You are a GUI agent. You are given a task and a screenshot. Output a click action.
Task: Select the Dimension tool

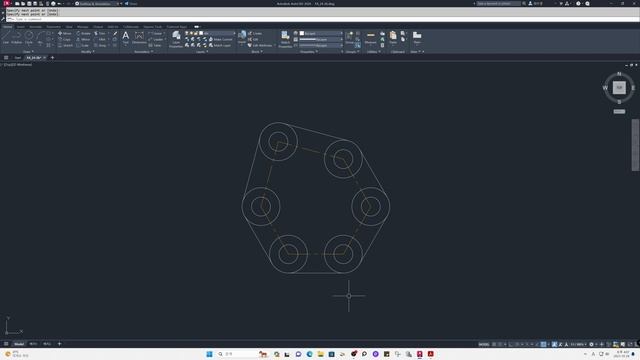(139, 38)
